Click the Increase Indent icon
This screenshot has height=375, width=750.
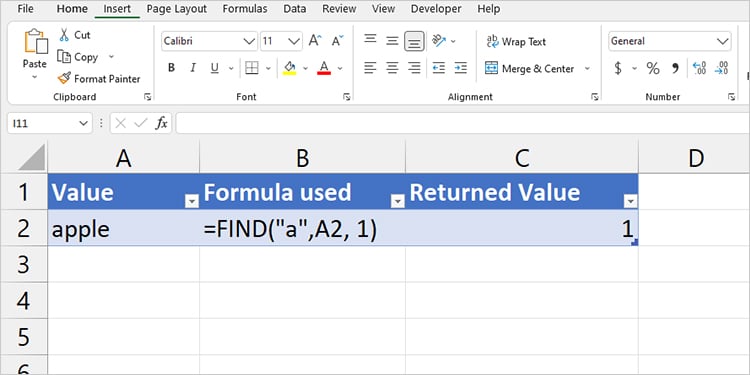click(x=460, y=68)
